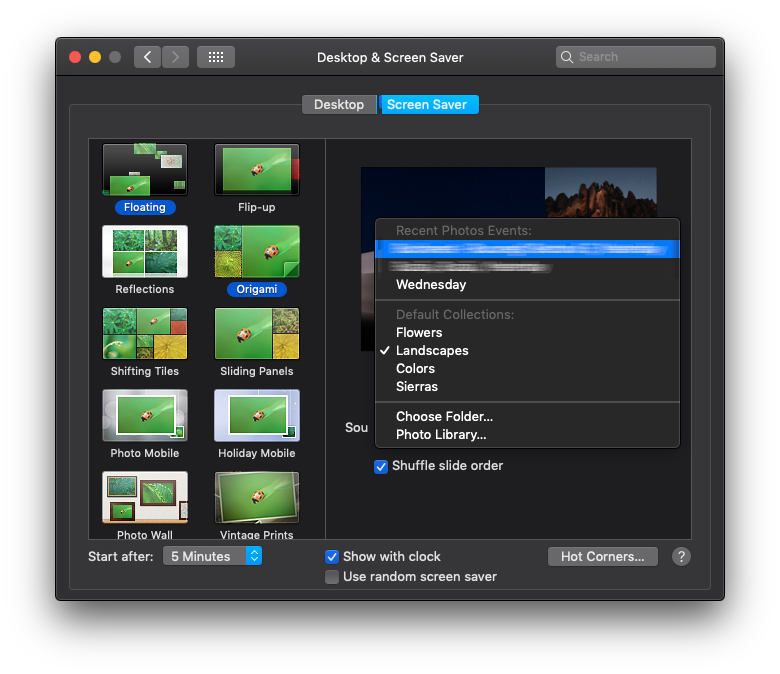The width and height of the screenshot is (780, 674).
Task: Choose Sierras collection in the menu
Action: (x=417, y=387)
